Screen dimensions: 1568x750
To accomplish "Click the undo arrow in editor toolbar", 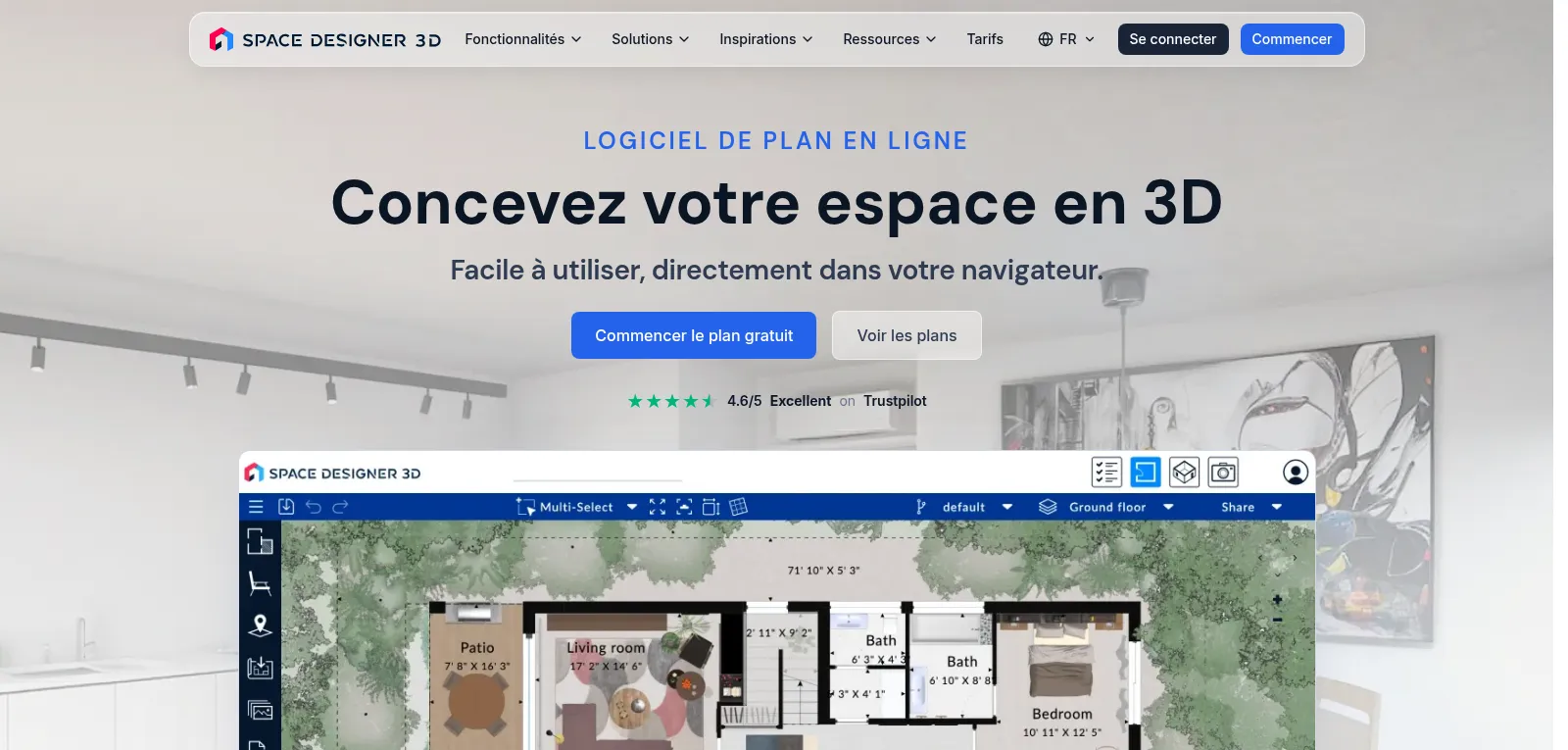I will (314, 507).
